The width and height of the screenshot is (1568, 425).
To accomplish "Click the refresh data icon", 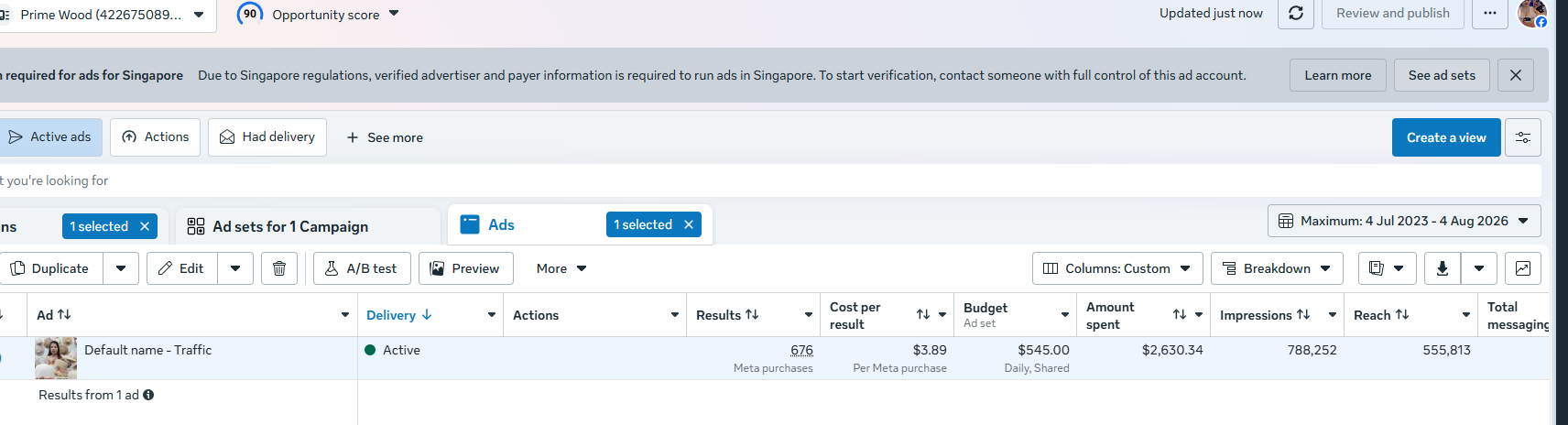I will pos(1296,14).
